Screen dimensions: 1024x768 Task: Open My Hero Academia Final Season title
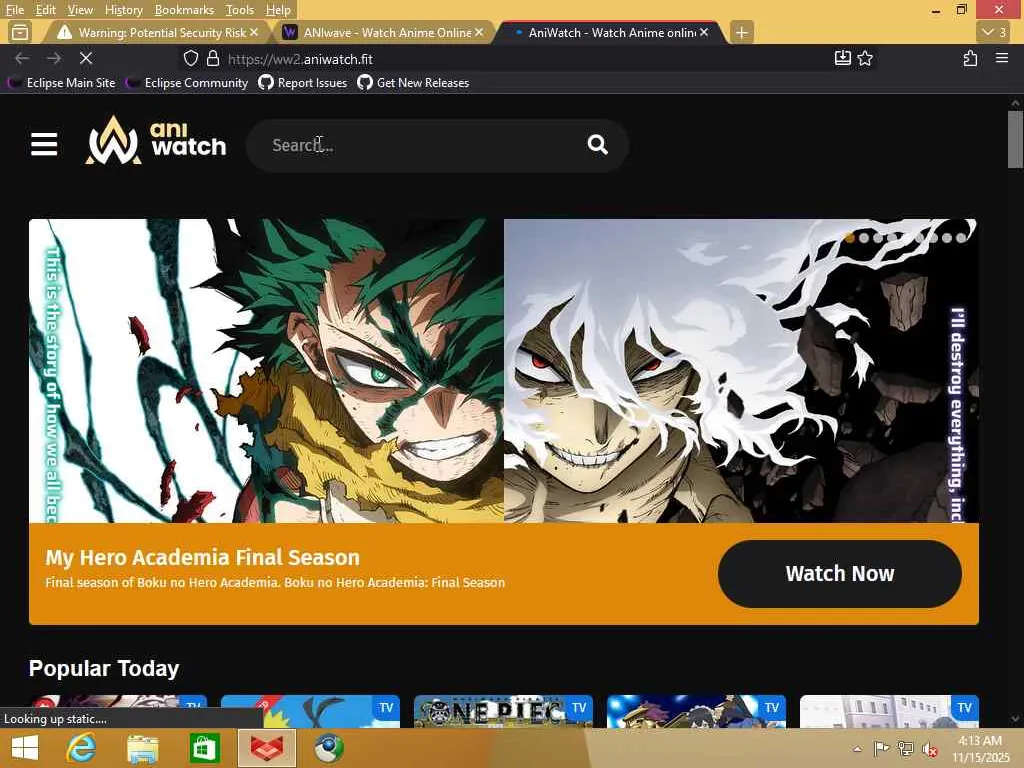coord(202,557)
